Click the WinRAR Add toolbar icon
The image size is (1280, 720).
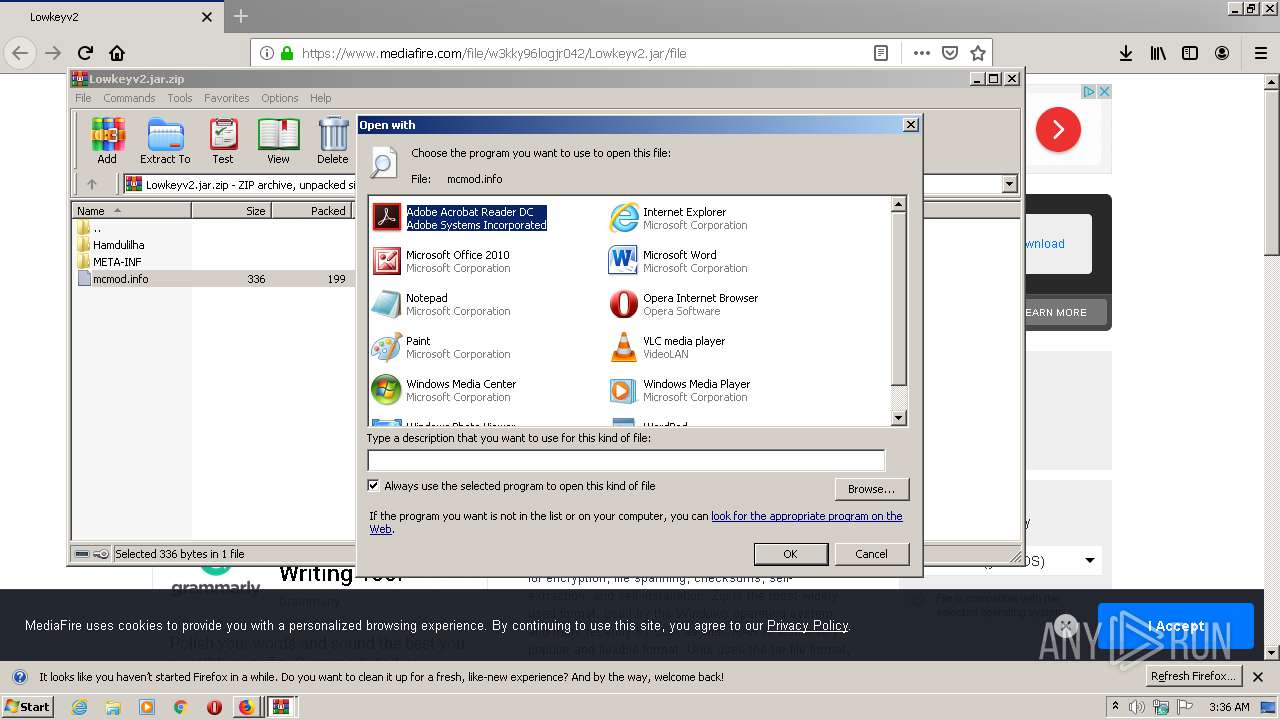pyautogui.click(x=107, y=141)
